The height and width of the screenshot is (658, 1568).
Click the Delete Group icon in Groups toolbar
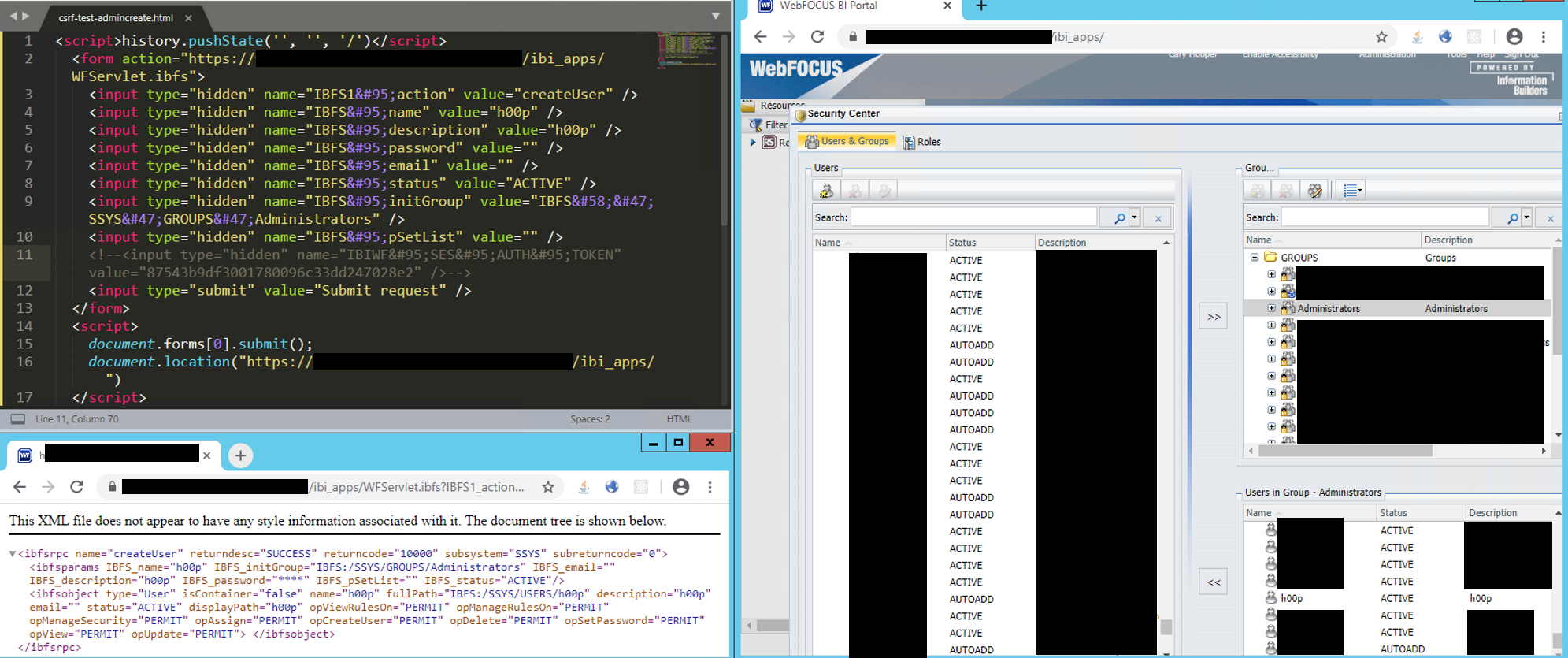[x=1286, y=190]
